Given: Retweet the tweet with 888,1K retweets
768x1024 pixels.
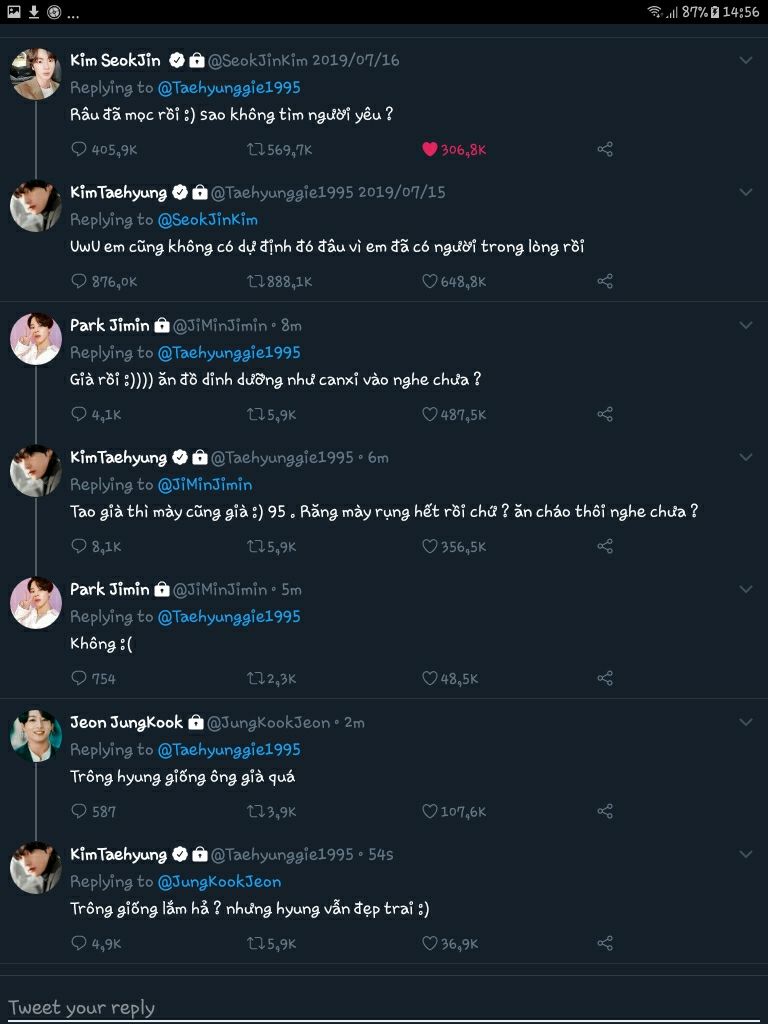Looking at the screenshot, I should pos(256,282).
